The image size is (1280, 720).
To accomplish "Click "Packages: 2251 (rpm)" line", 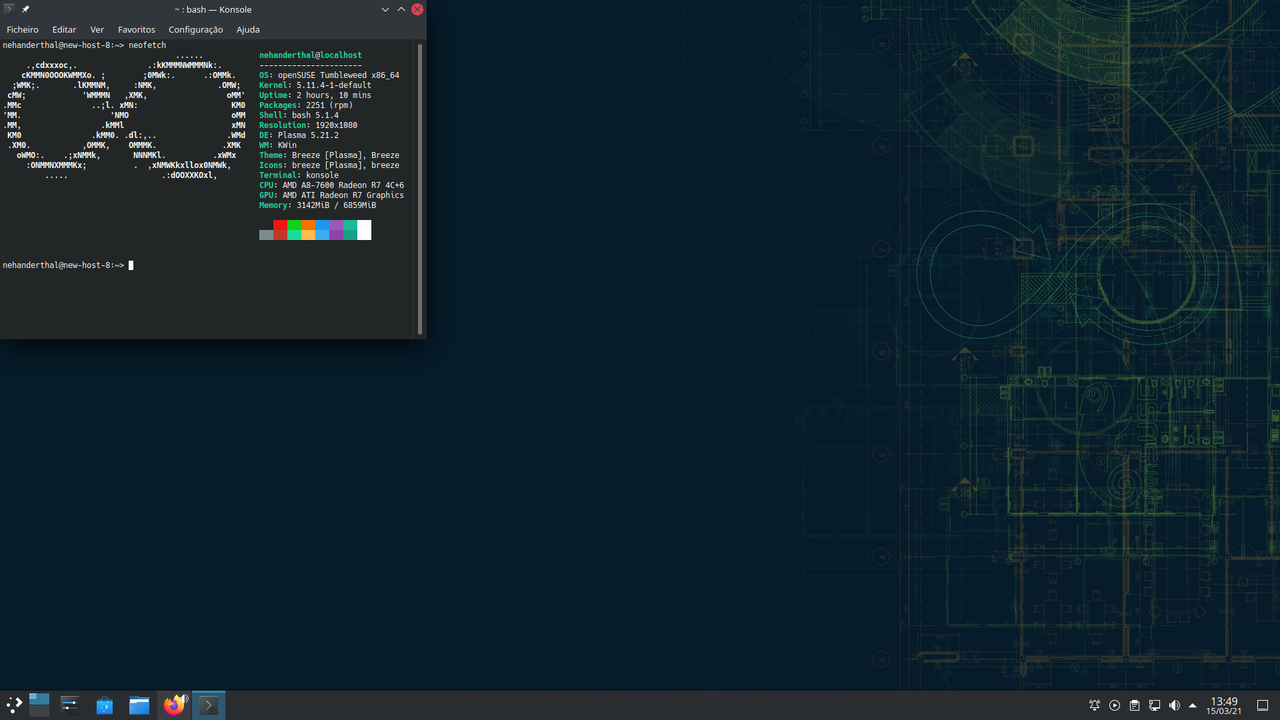I will (x=306, y=105).
